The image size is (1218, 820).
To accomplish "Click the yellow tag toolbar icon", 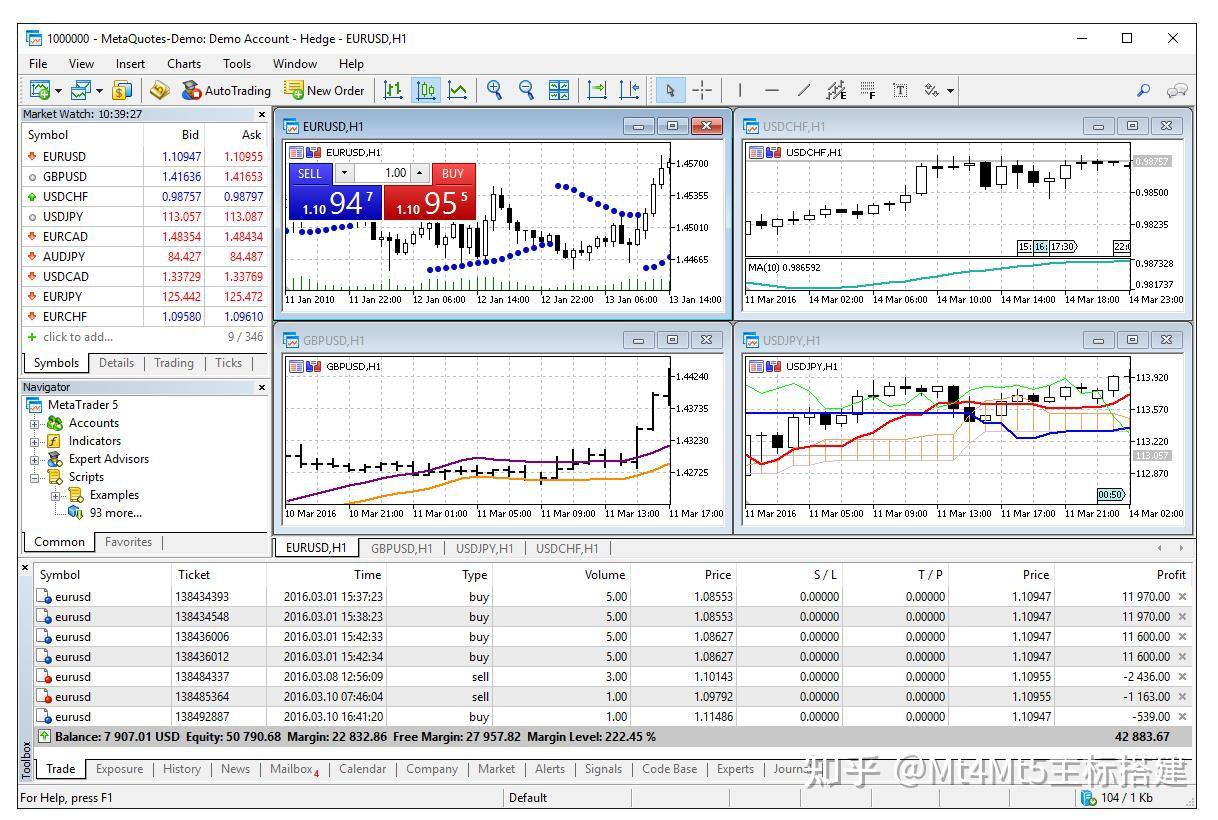I will point(159,90).
